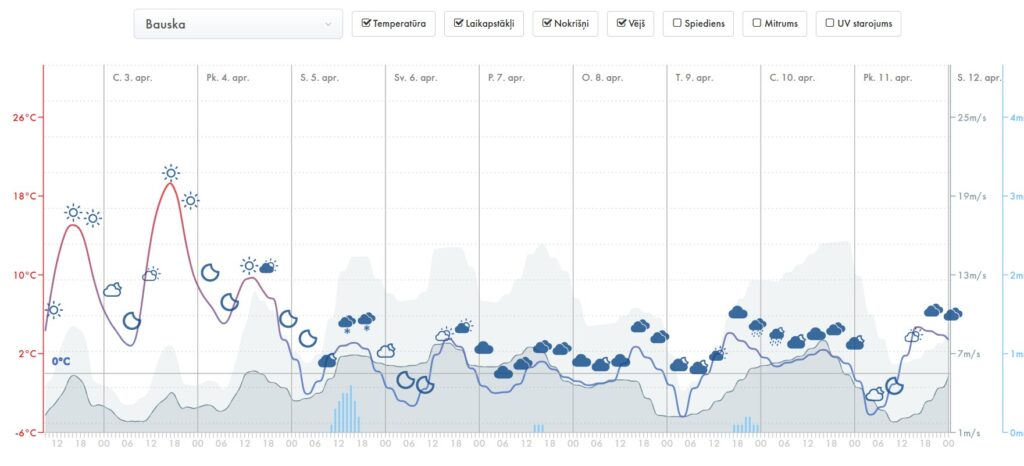Enable the Mitrums button
The width and height of the screenshot is (1024, 466).
pos(775,23)
